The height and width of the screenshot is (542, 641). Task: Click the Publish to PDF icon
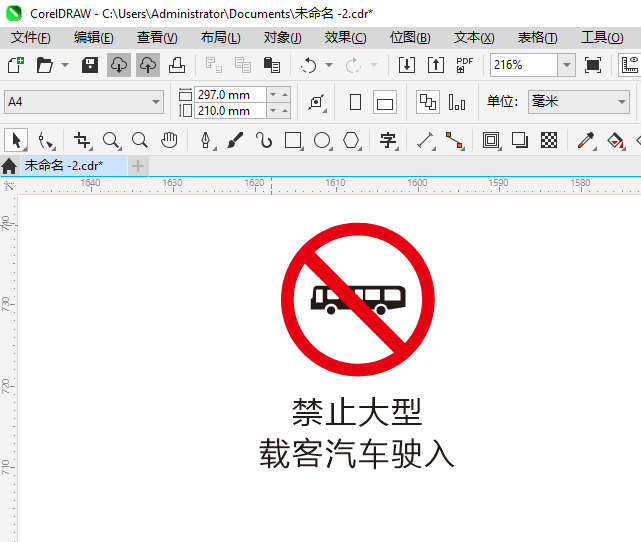click(465, 65)
